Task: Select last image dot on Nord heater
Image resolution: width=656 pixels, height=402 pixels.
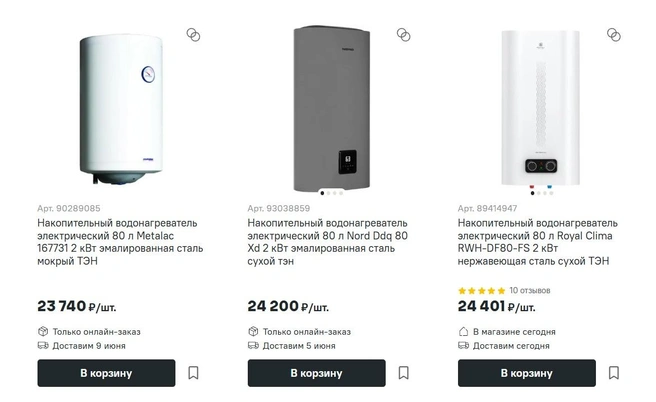Action: tap(341, 193)
